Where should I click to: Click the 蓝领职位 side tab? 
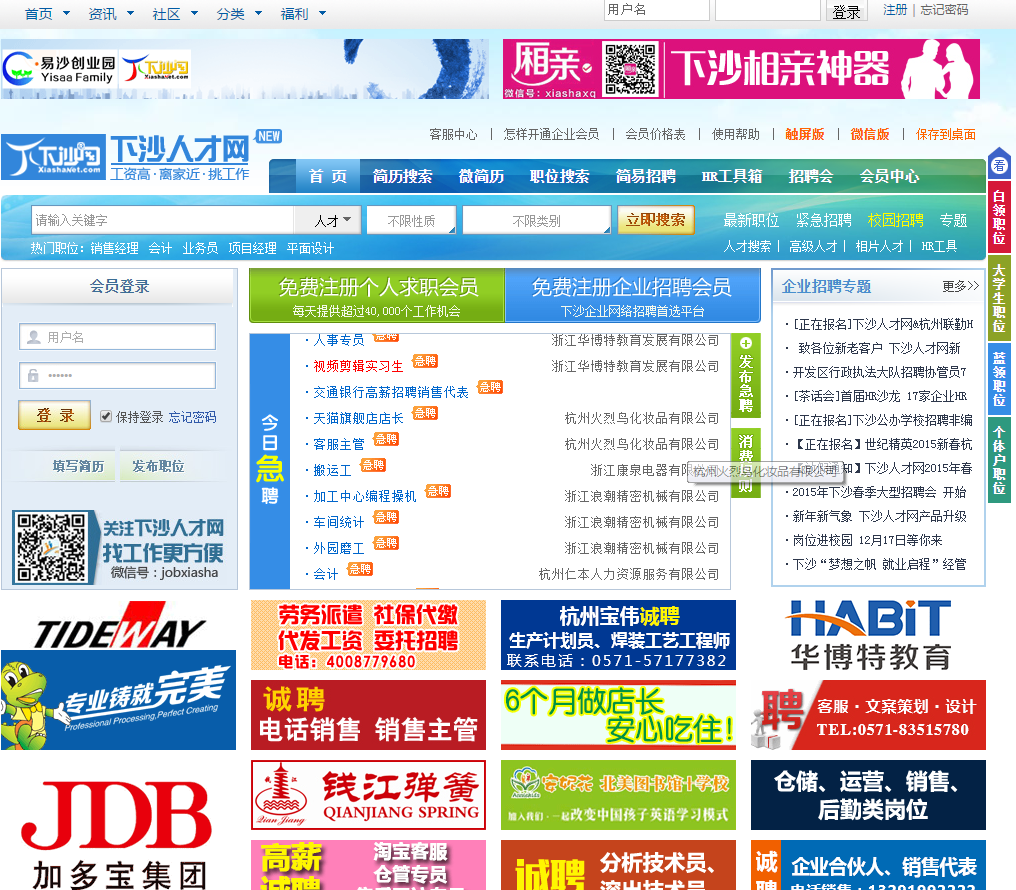click(x=999, y=379)
